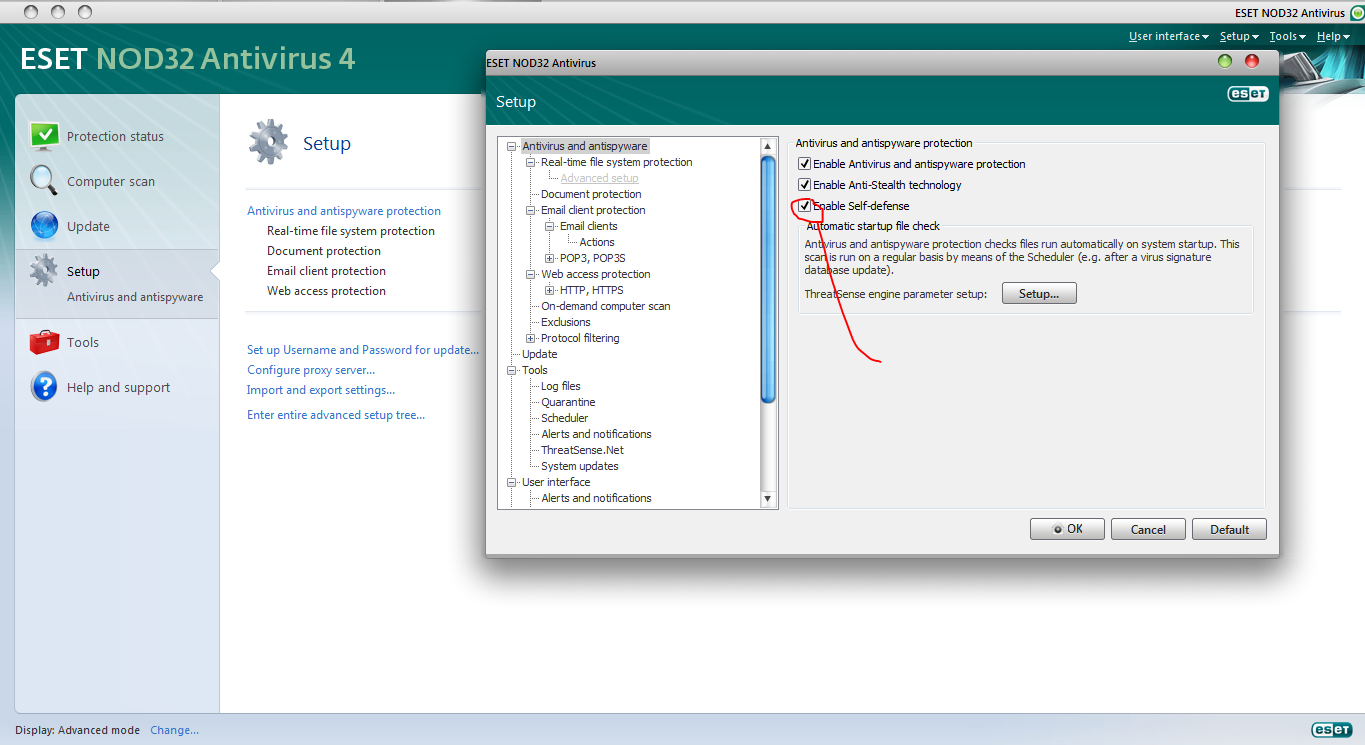Click the Default button
Viewport: 1365px width, 745px height.
1229,529
